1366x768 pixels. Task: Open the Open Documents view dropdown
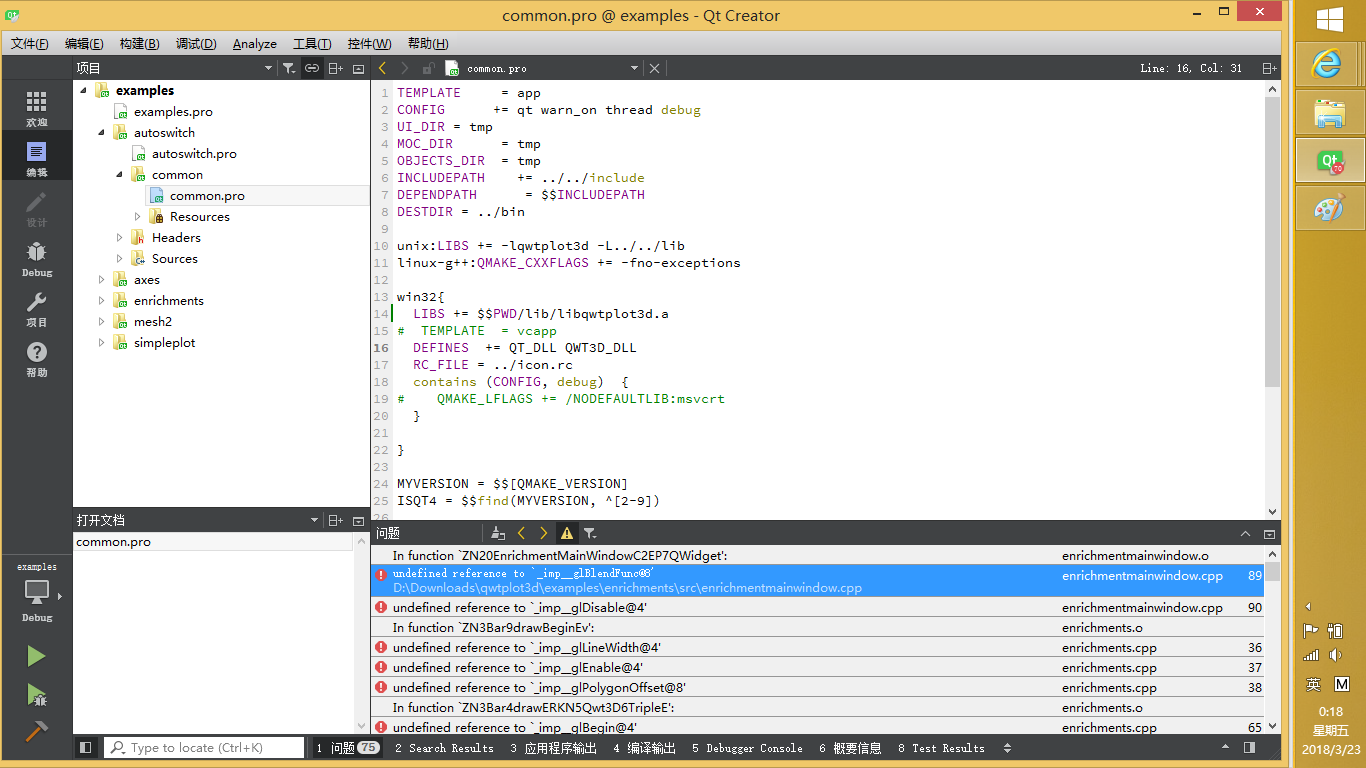314,520
